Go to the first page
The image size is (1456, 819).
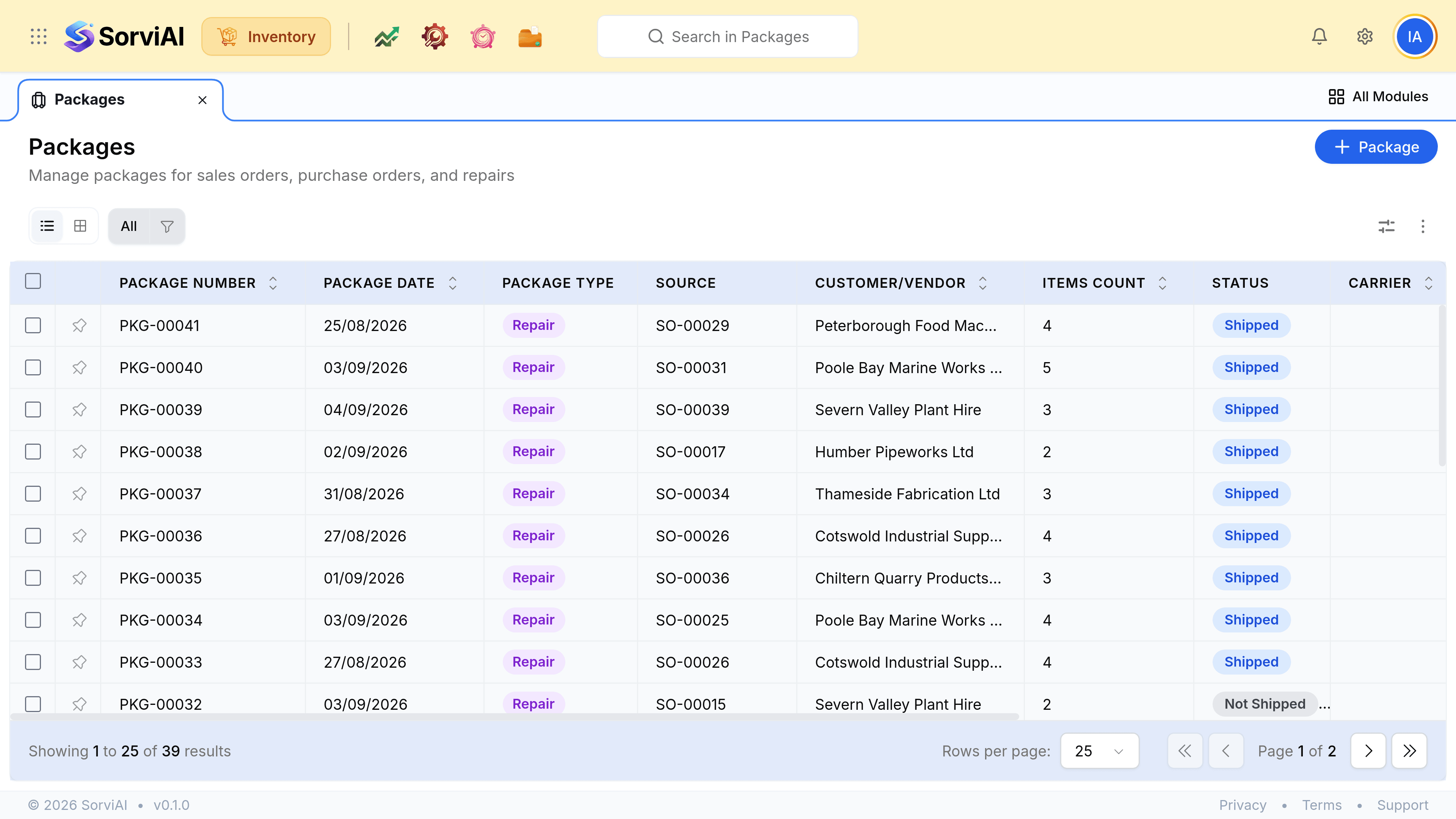(x=1185, y=751)
